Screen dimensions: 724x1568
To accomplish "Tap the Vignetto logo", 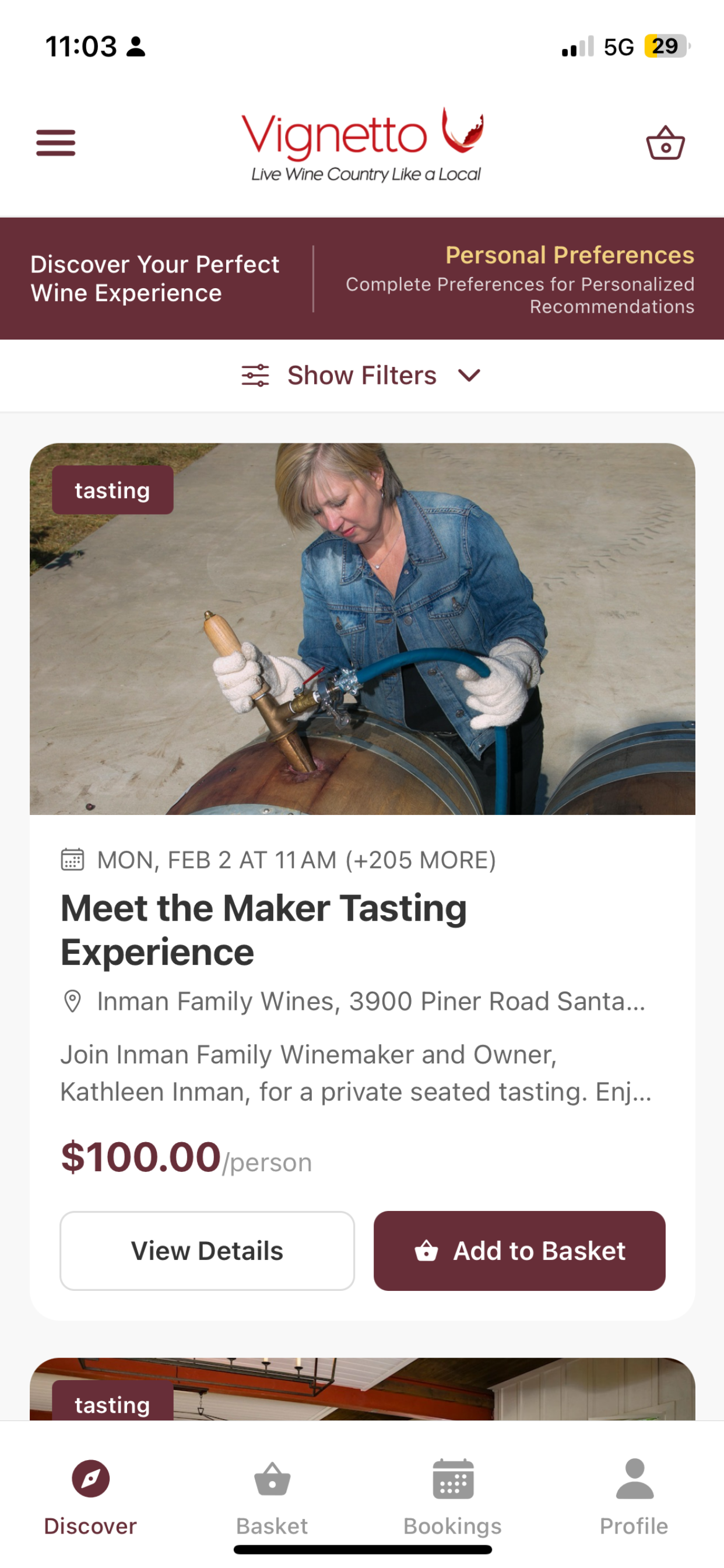I will click(363, 145).
